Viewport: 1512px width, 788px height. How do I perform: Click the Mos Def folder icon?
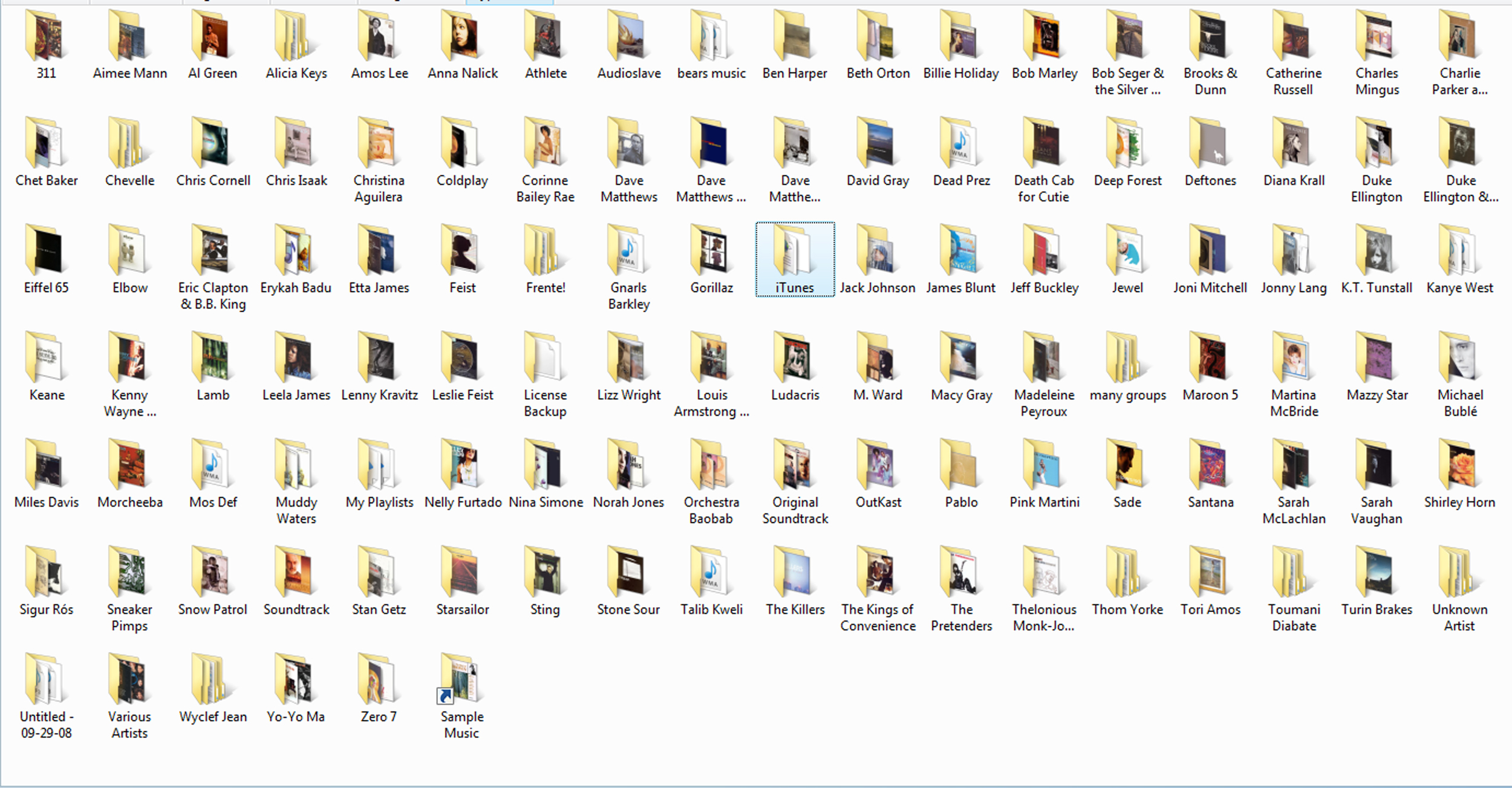point(212,464)
